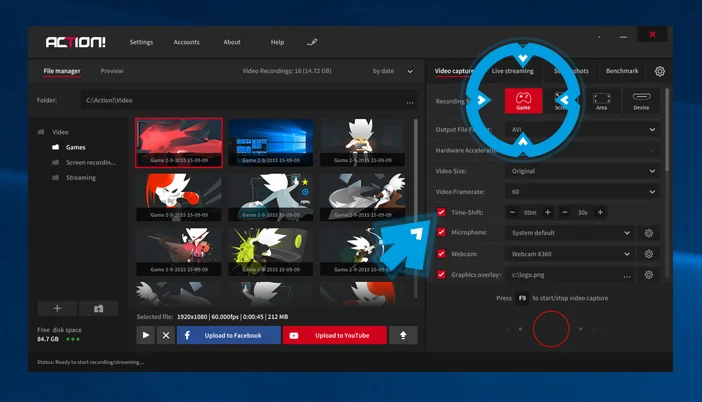Image resolution: width=702 pixels, height=402 pixels.
Task: Open Video Framerate dropdown
Action: coord(582,192)
